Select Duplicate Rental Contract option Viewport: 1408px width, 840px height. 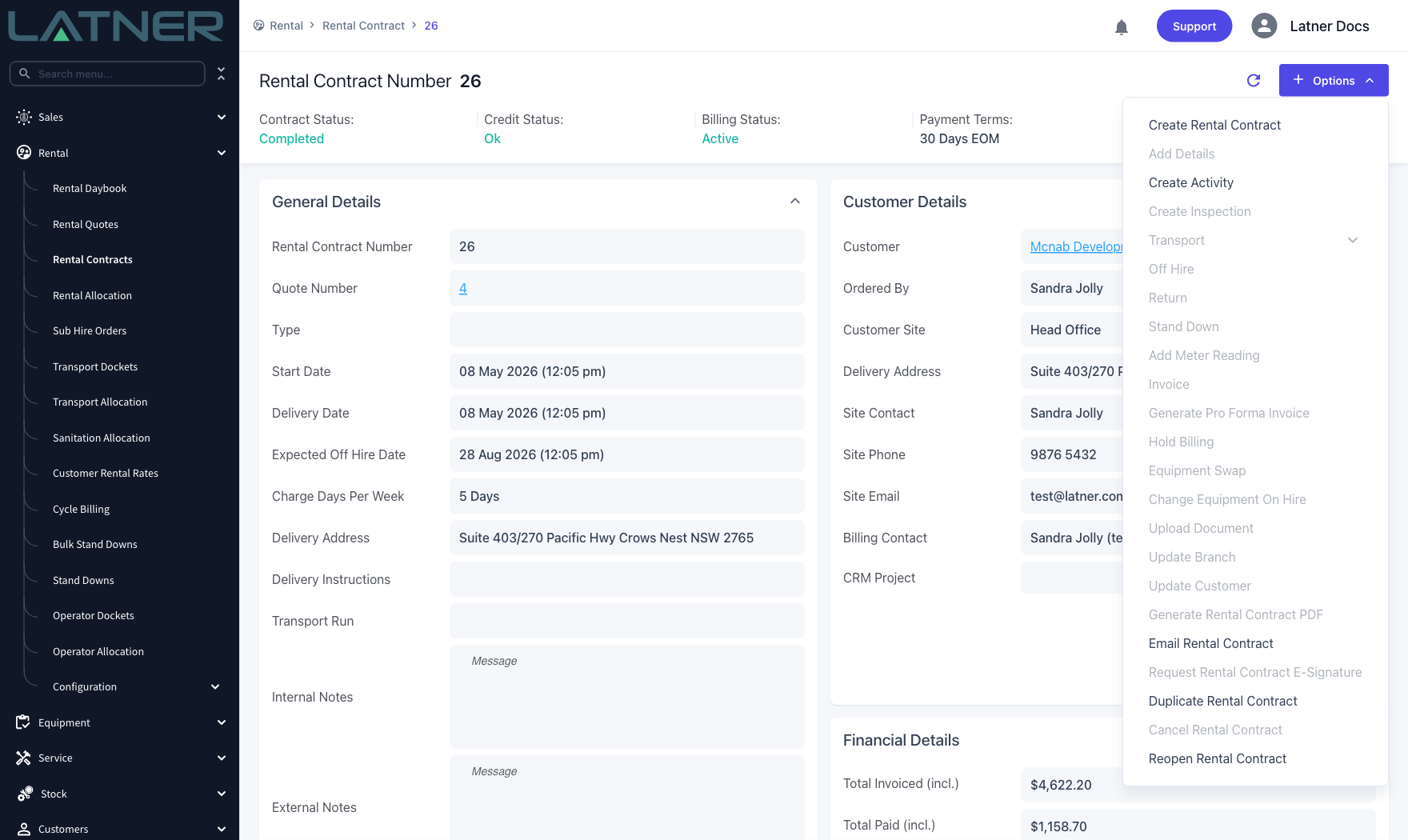(x=1223, y=701)
